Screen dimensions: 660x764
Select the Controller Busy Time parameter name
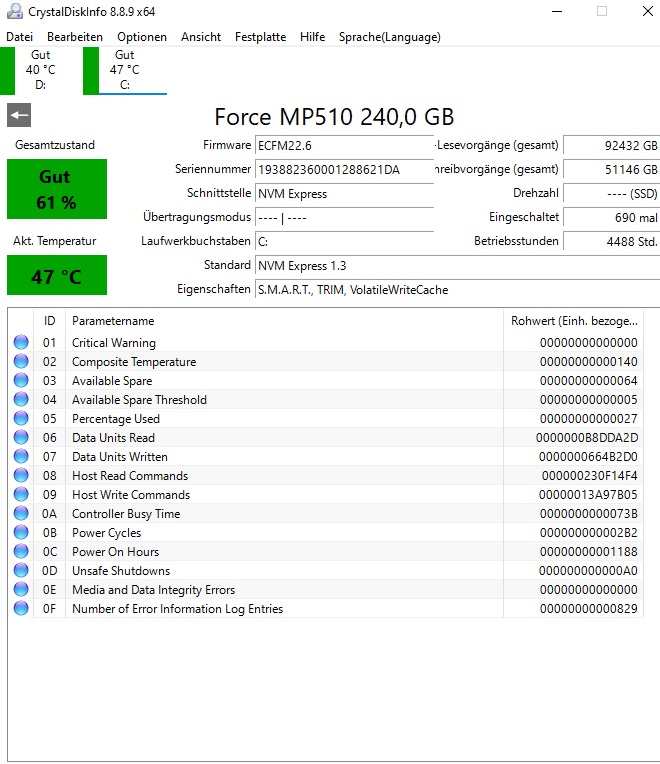(126, 514)
